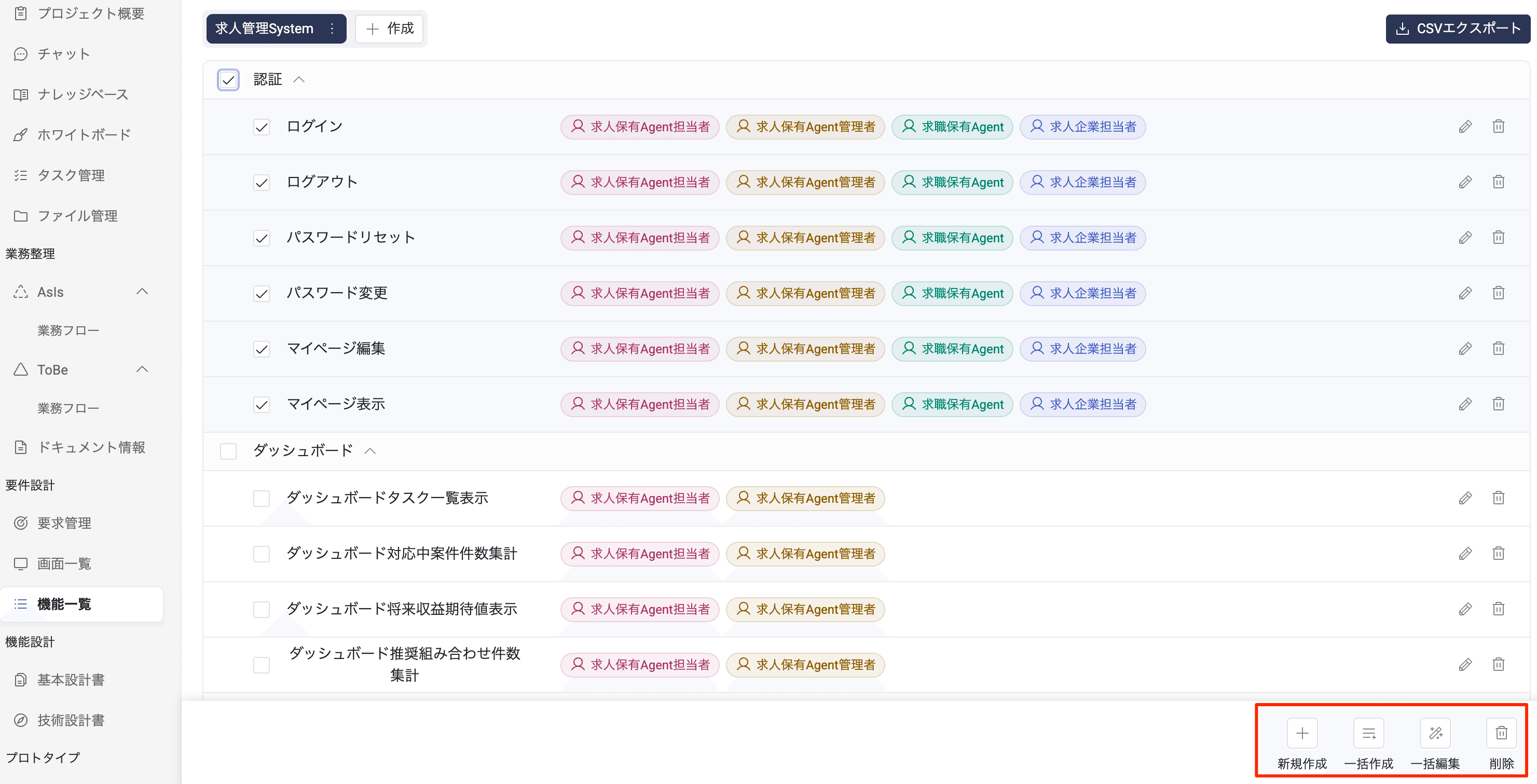Edit パスワードリセット using its pencil icon
1537x784 pixels.
(1465, 238)
